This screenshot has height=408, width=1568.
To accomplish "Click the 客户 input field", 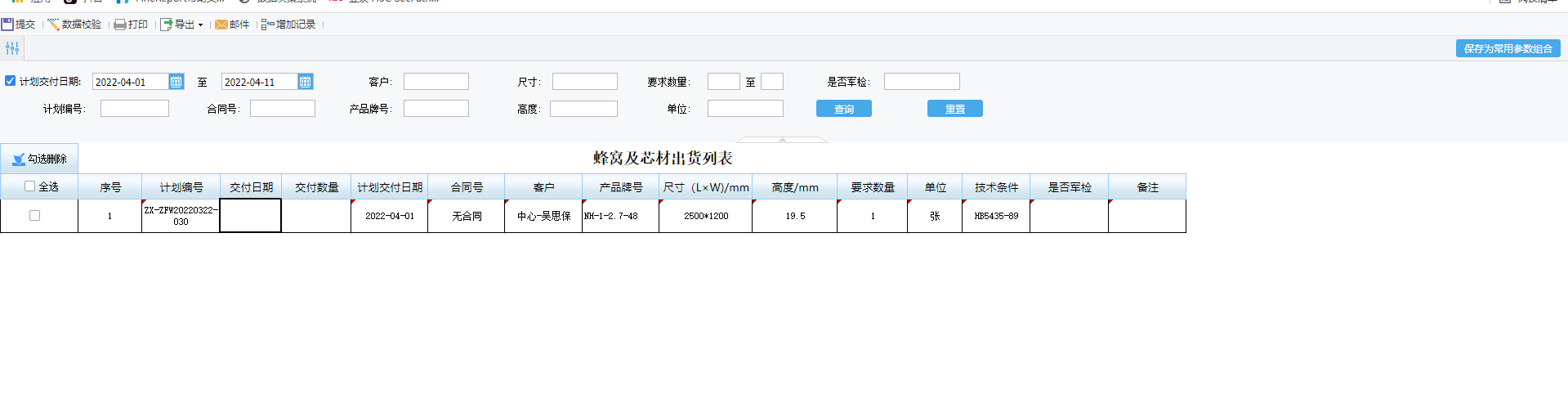I will [x=436, y=82].
